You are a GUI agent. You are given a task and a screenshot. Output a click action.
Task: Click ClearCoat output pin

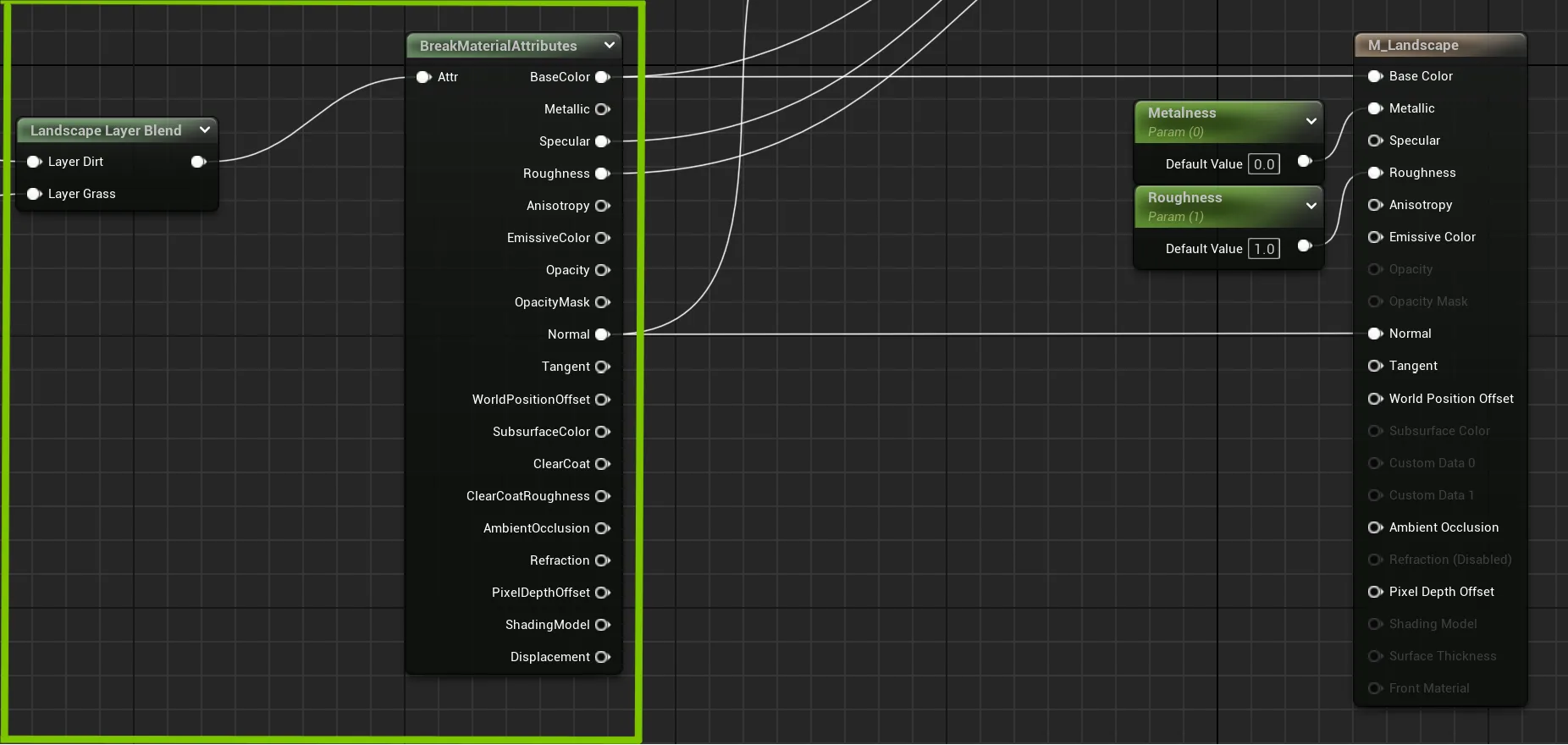pyautogui.click(x=603, y=464)
